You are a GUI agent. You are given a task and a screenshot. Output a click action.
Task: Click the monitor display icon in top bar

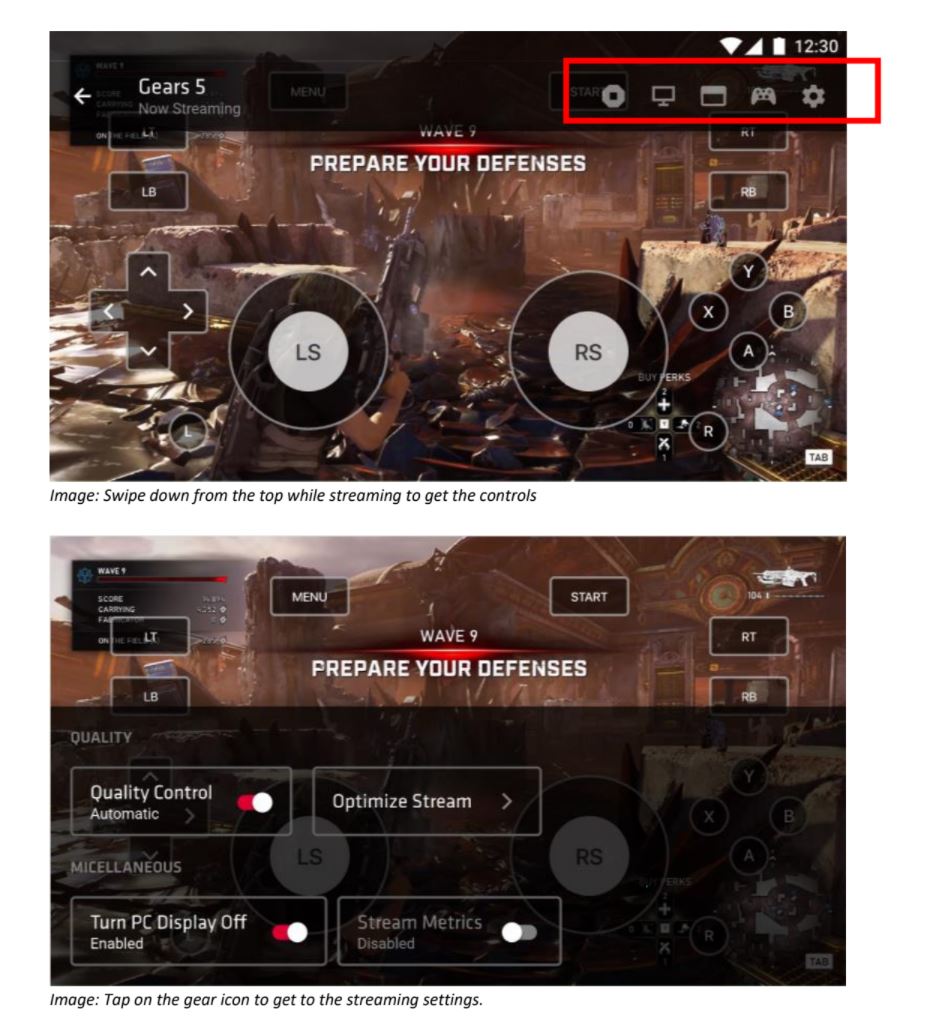663,96
